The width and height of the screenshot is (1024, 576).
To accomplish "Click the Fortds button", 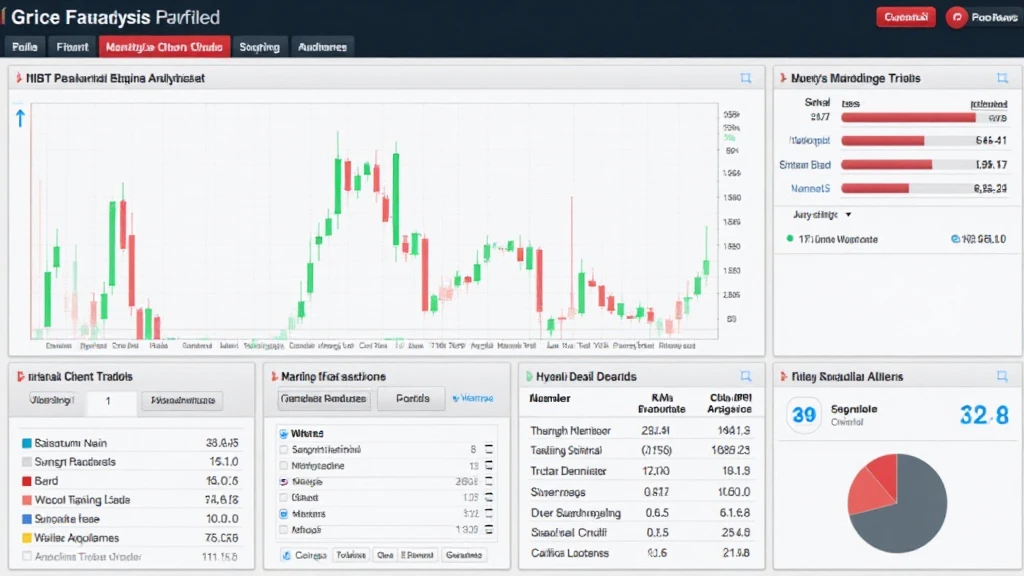I will coord(413,398).
